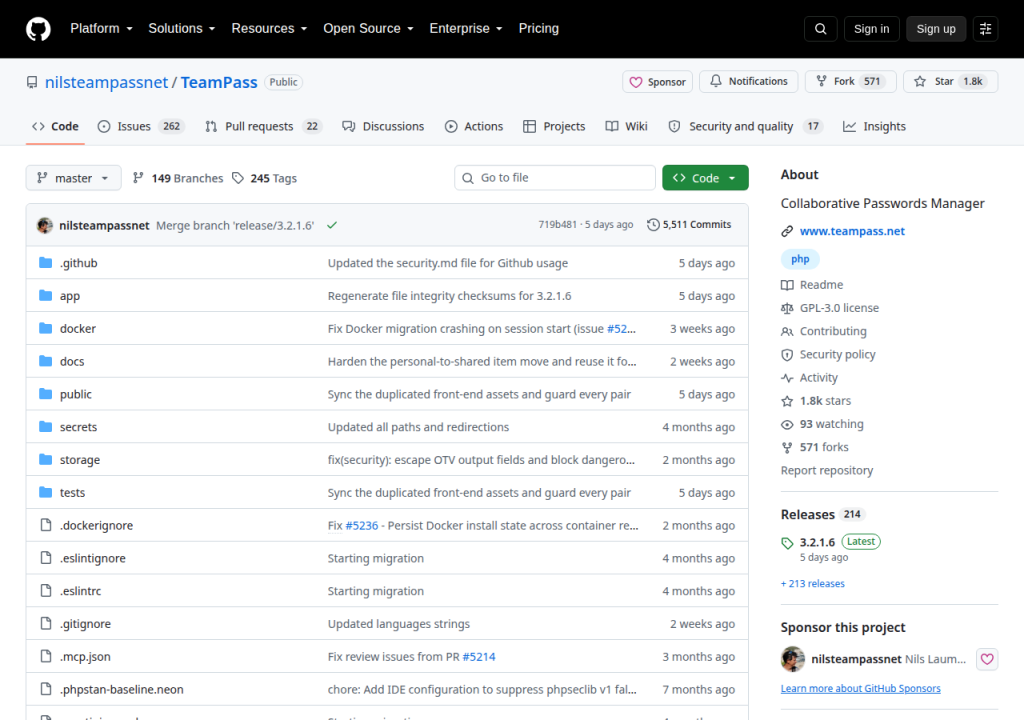
Task: Click the sponsor heart button beside nilsteampassnet
Action: (987, 659)
